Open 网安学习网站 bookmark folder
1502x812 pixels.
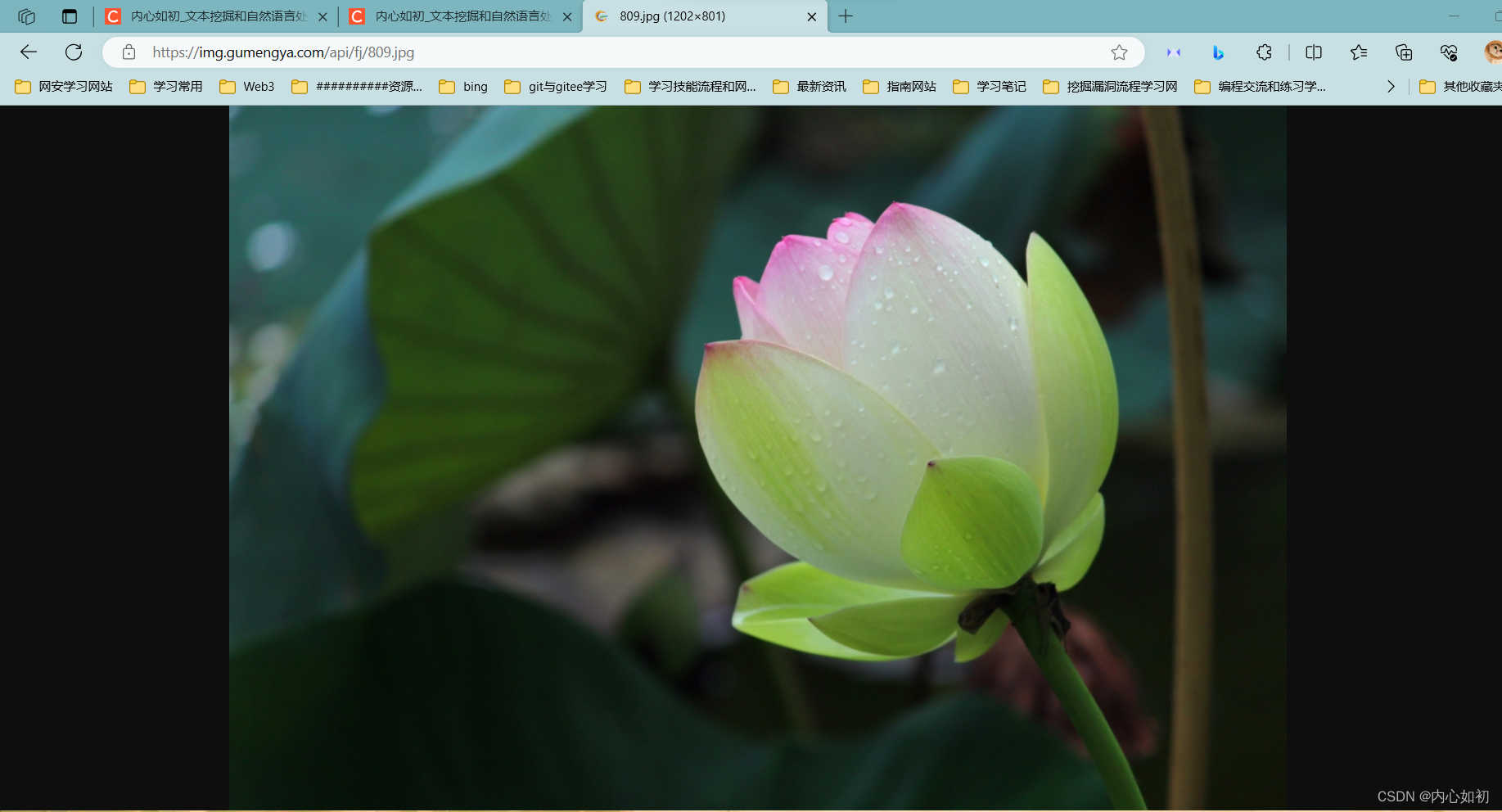pos(64,87)
